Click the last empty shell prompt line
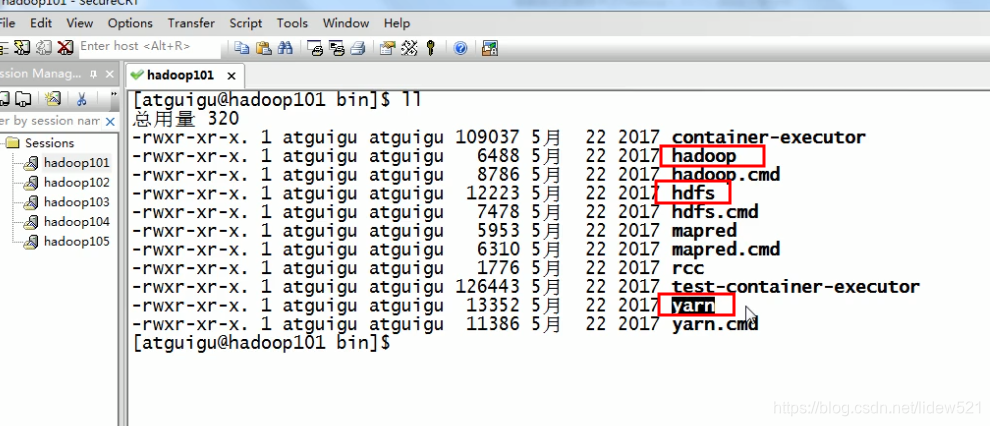Image resolution: width=990 pixels, height=426 pixels. point(261,343)
